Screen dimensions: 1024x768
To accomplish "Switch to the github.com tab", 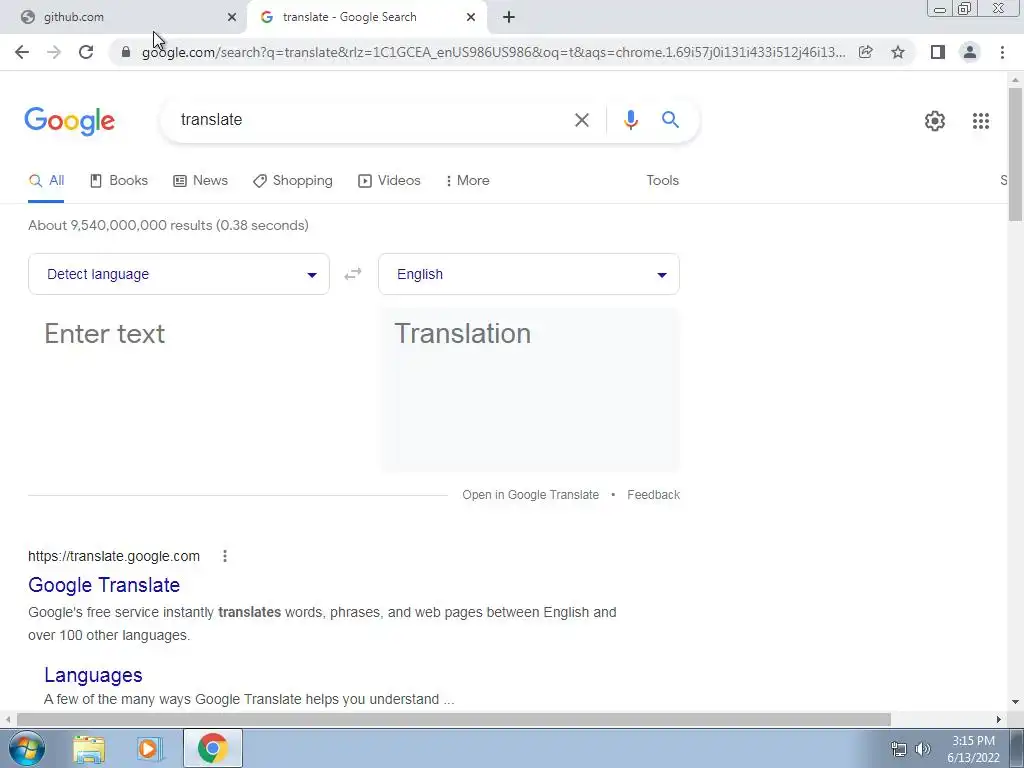I will coord(123,17).
